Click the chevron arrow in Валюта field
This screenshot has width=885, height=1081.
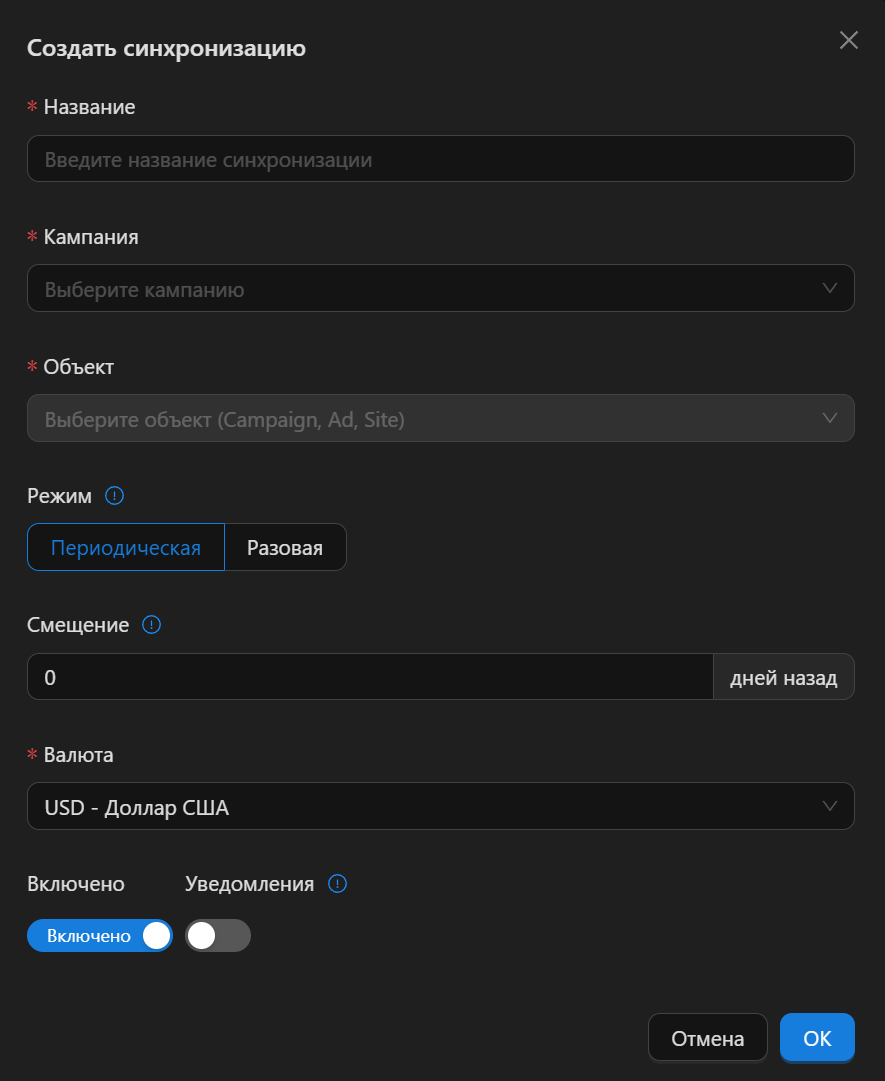(830, 806)
